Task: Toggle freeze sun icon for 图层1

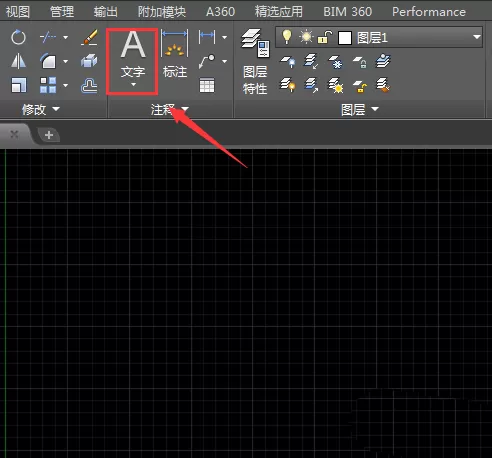Action: click(x=306, y=37)
